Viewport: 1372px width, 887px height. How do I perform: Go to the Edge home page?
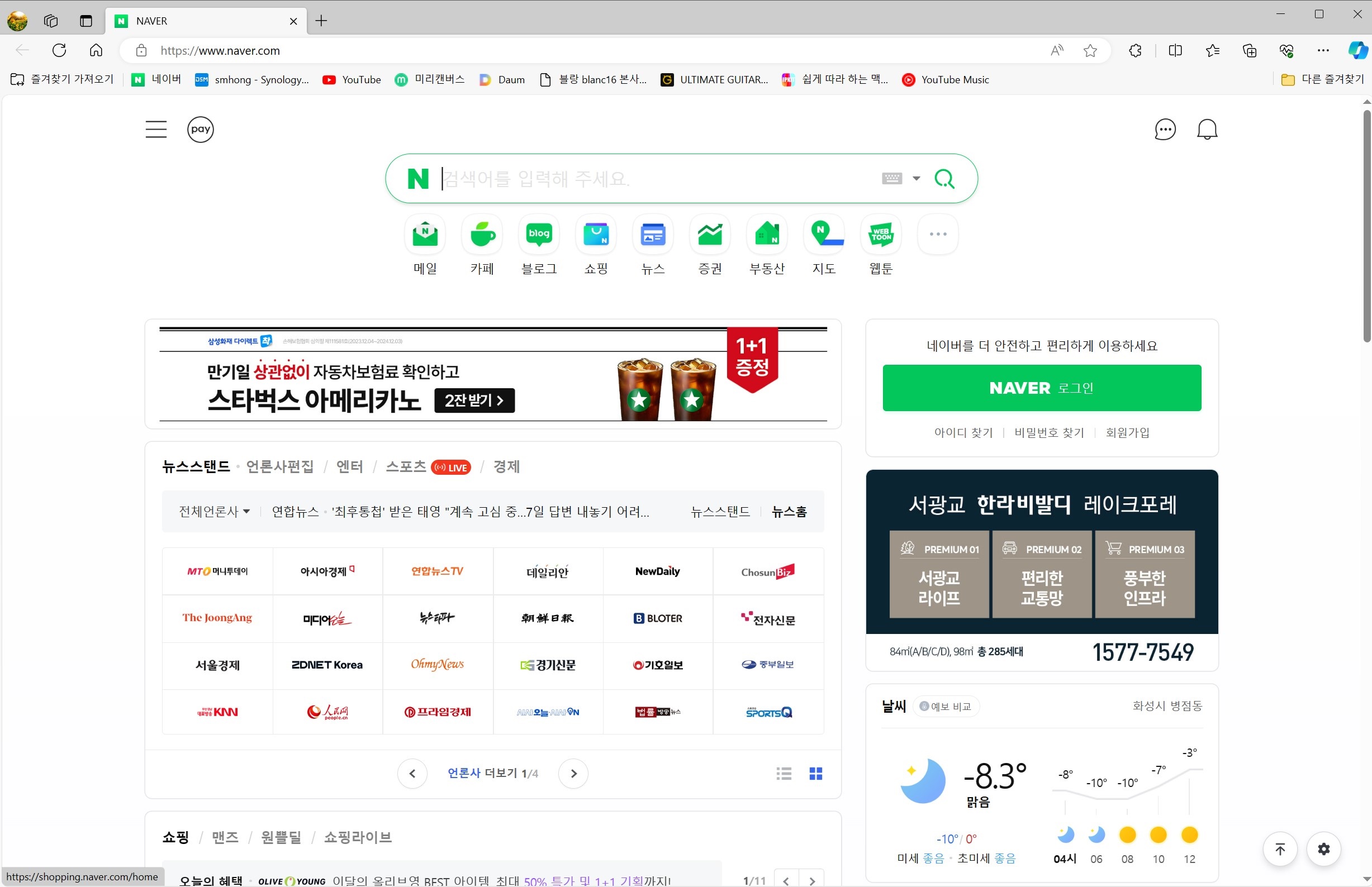(96, 50)
